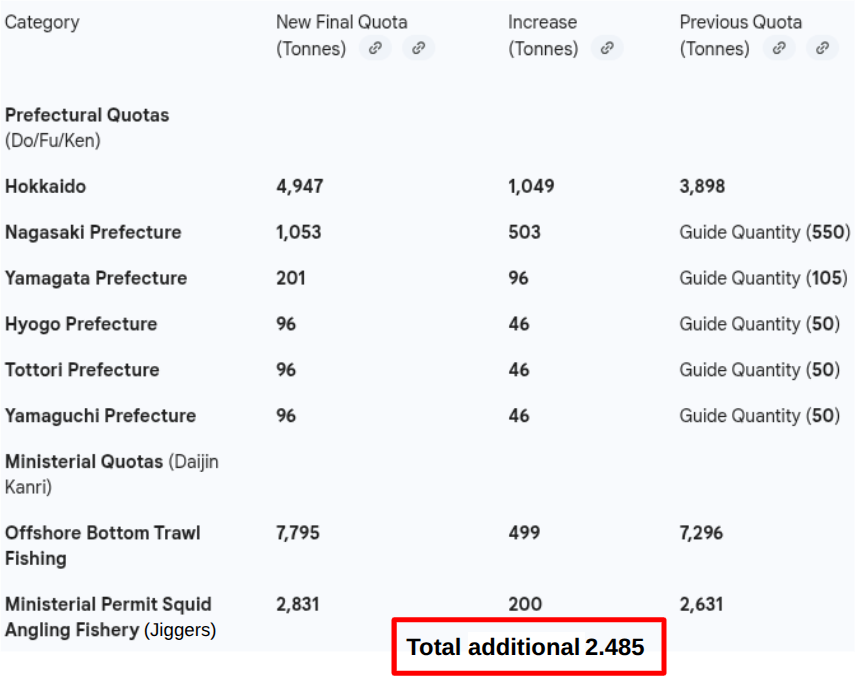This screenshot has height=679, width=856.
Task: Click second link icon under Previous Quota
Action: point(822,48)
